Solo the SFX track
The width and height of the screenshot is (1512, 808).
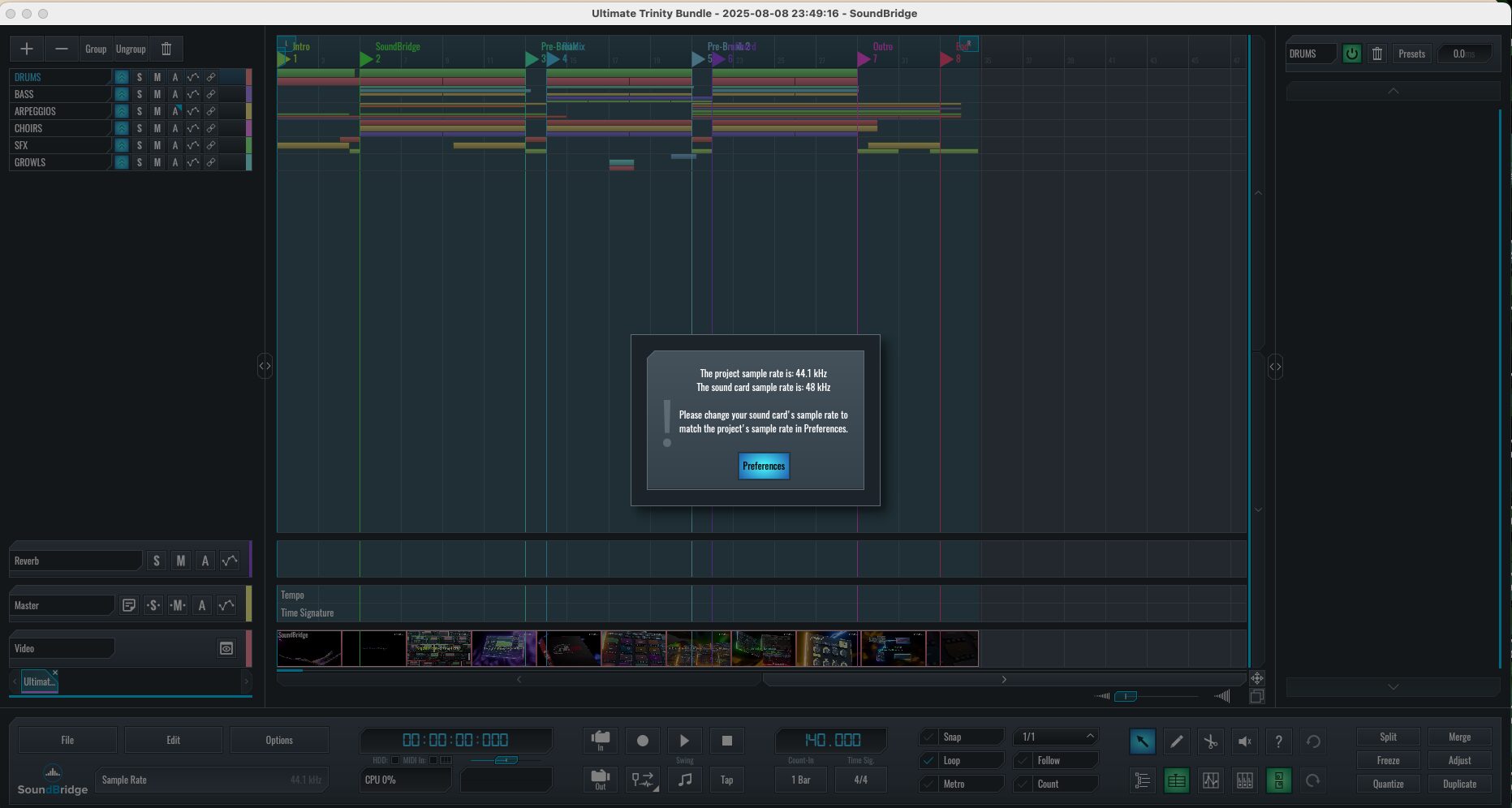pos(140,145)
